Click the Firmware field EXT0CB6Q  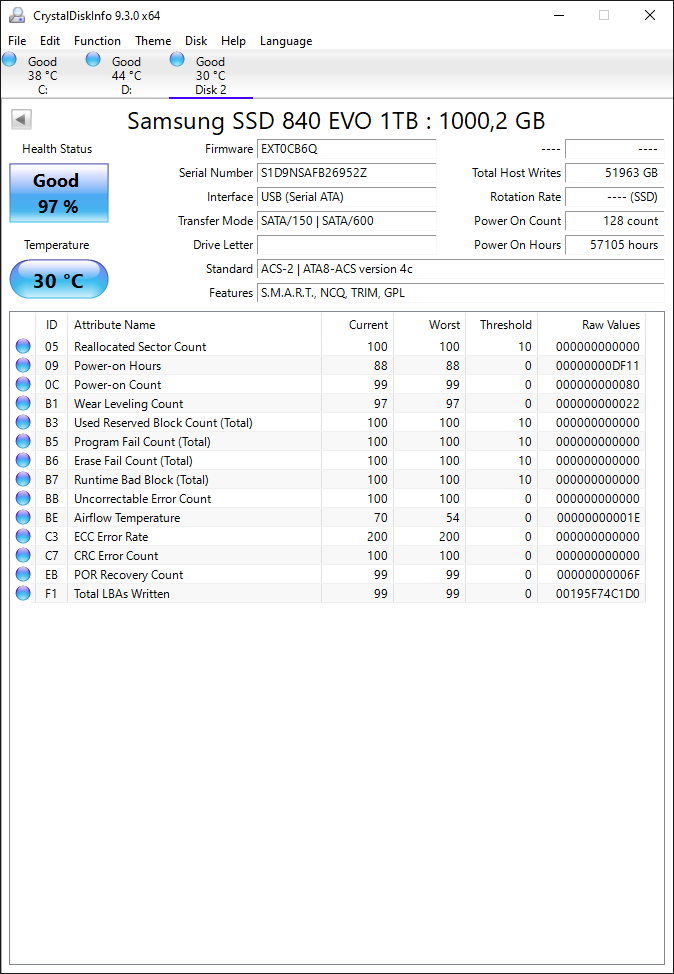coord(347,149)
